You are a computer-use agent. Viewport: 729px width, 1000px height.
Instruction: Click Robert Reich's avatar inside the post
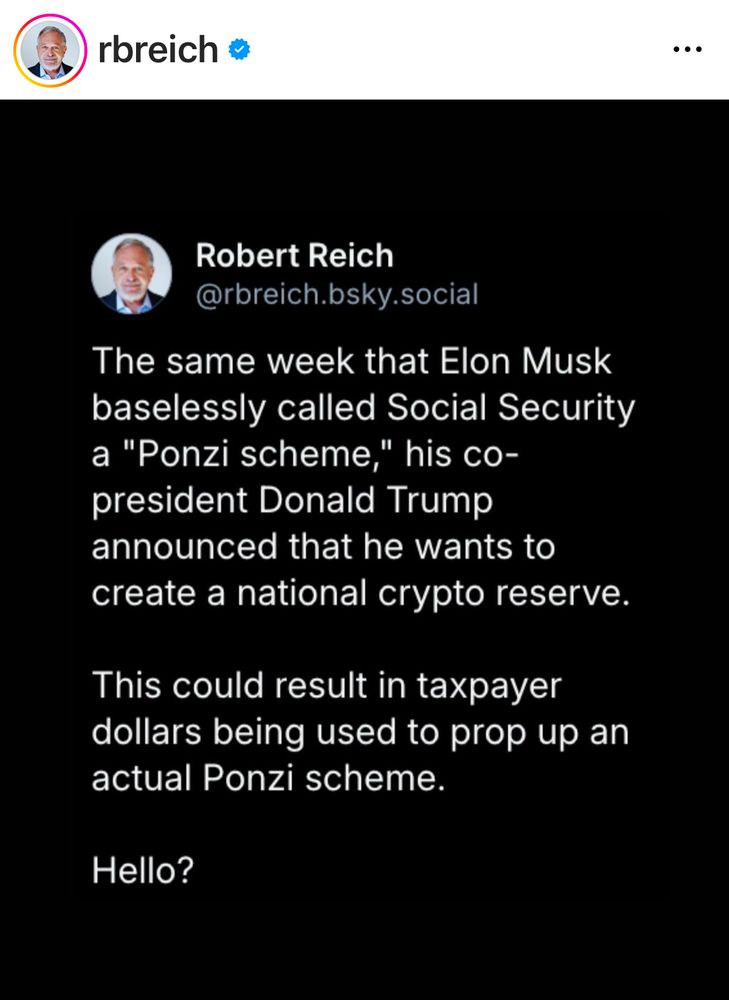[x=131, y=274]
